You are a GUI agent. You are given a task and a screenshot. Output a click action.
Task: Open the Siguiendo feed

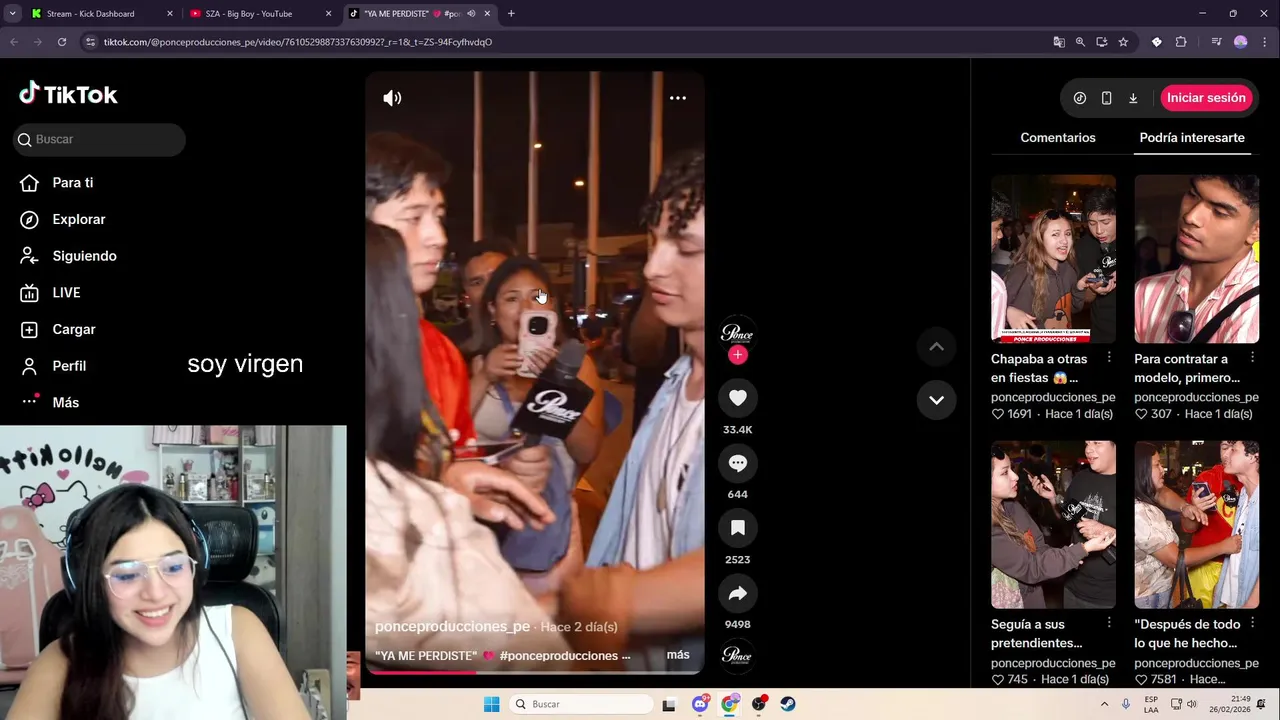tap(84, 256)
